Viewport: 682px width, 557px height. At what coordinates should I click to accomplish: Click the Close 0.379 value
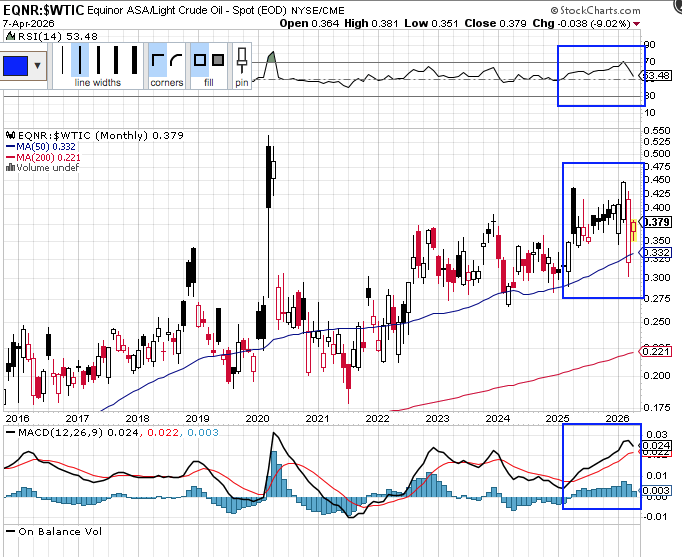[x=495, y=23]
